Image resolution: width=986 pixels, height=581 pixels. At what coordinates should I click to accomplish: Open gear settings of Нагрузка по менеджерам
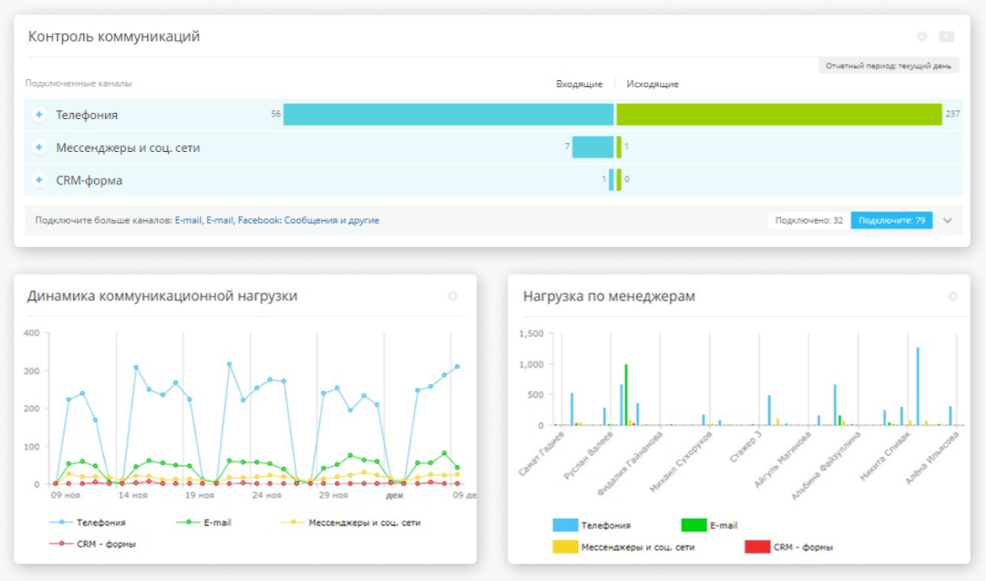[952, 296]
